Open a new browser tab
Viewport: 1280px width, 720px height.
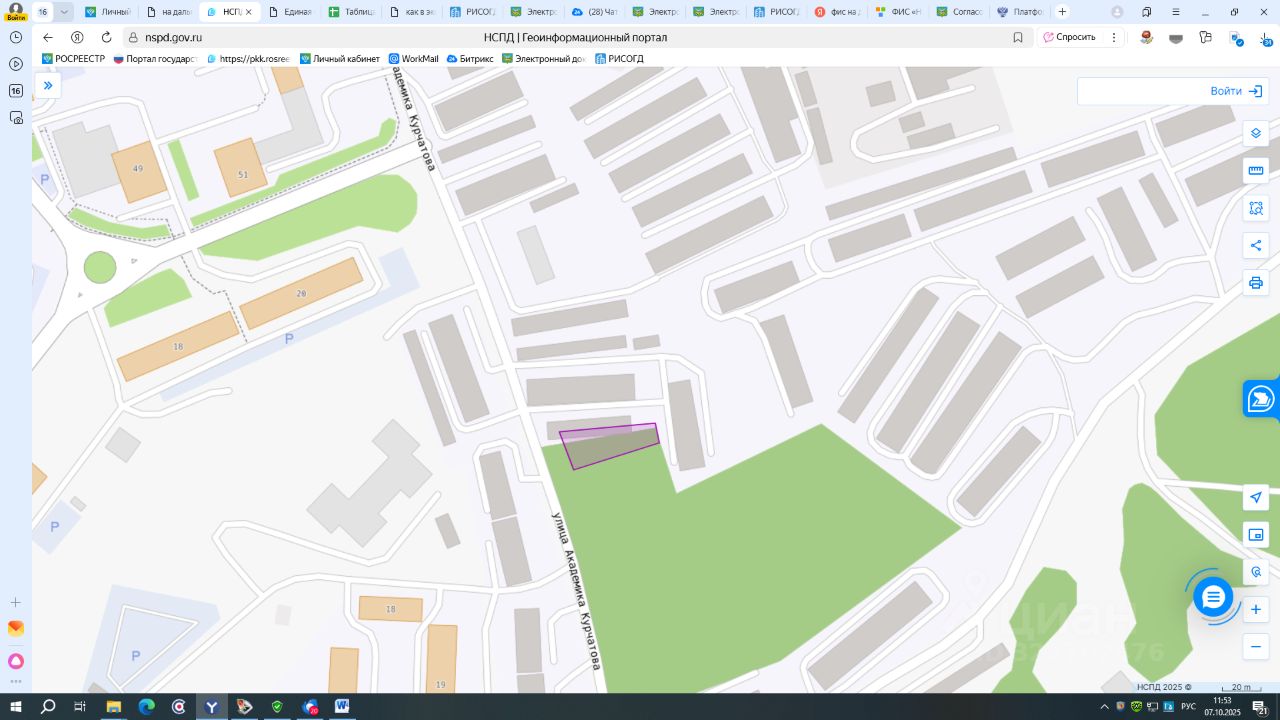(x=1062, y=12)
